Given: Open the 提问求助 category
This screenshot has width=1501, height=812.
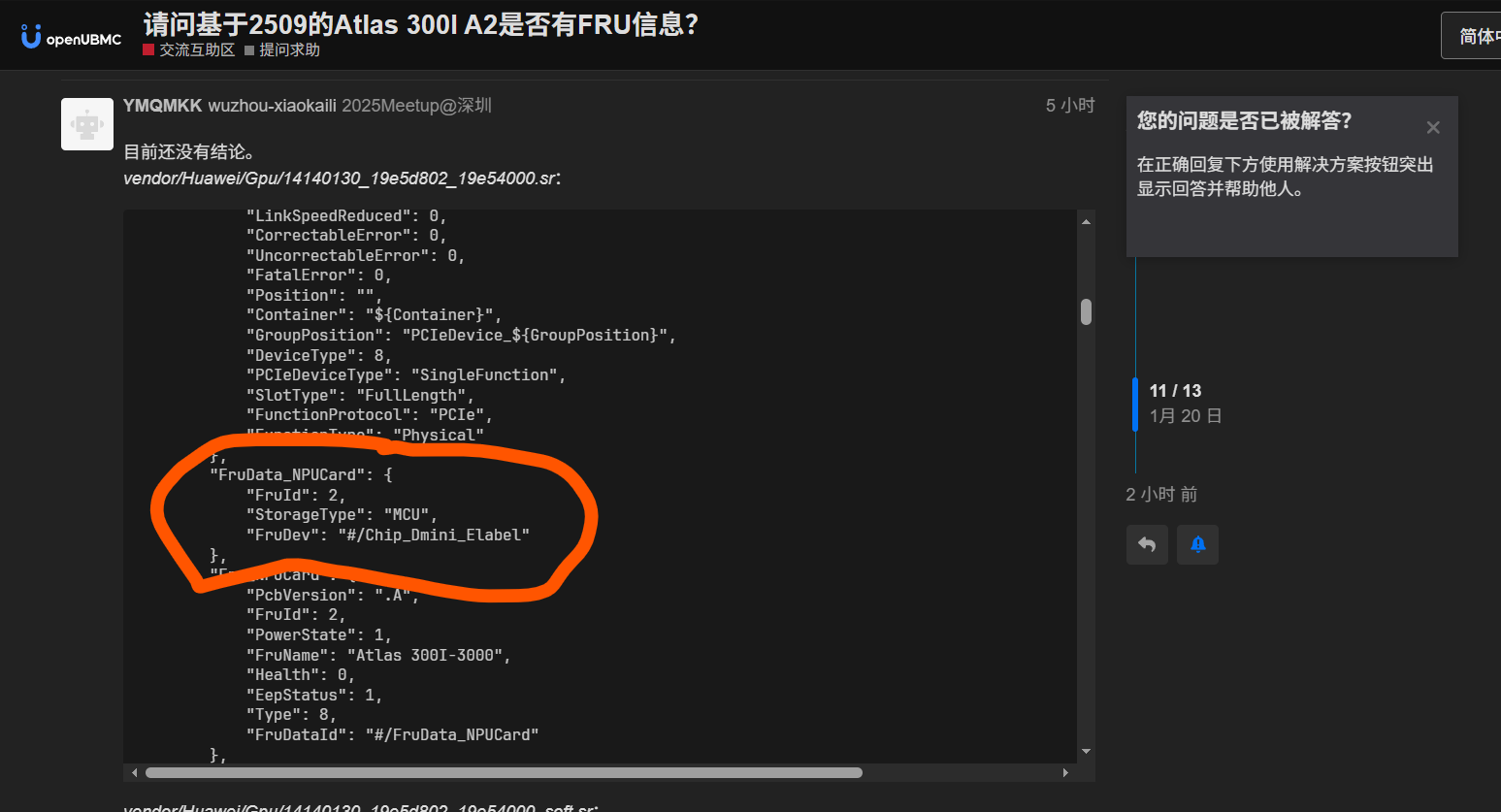Looking at the screenshot, I should coord(282,49).
